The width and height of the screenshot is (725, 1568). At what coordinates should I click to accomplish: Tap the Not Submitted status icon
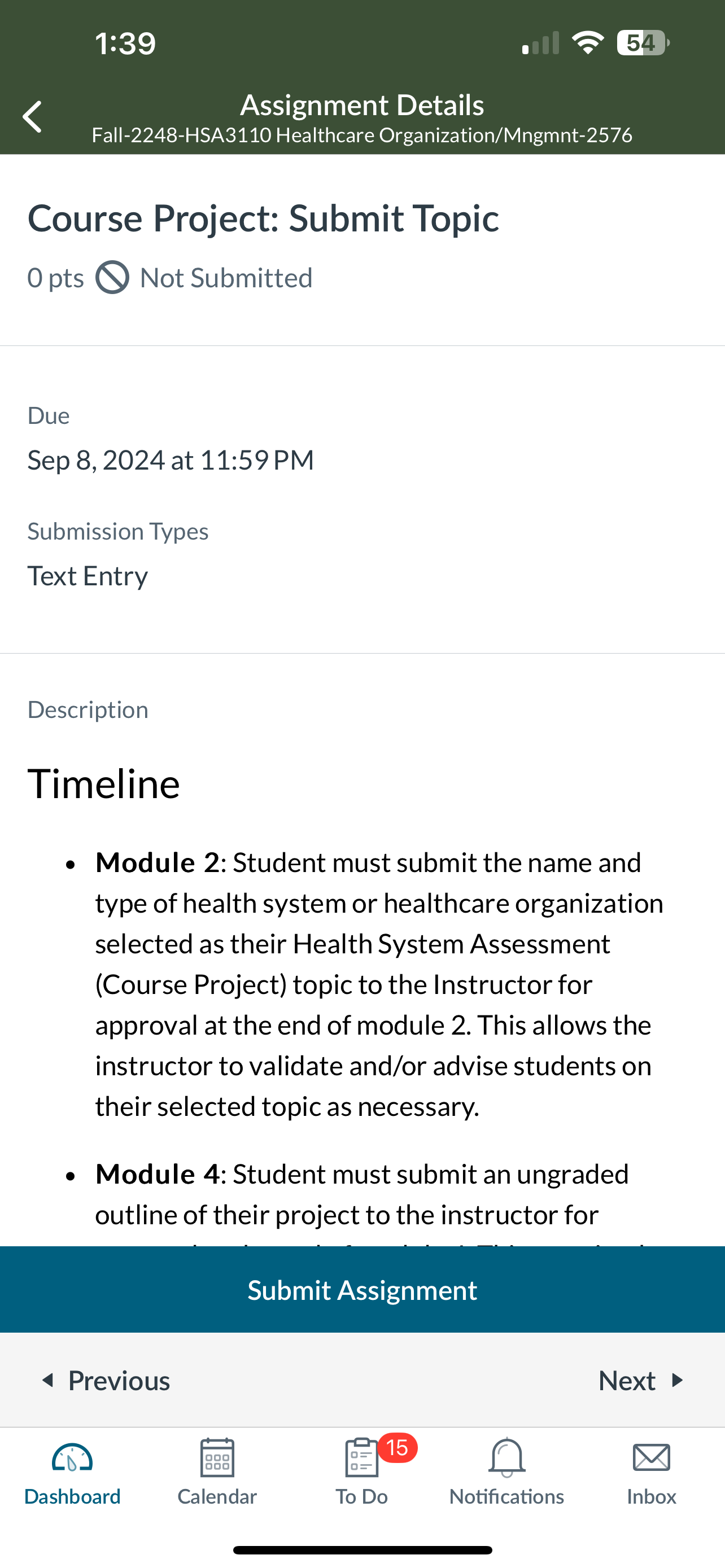tap(112, 278)
